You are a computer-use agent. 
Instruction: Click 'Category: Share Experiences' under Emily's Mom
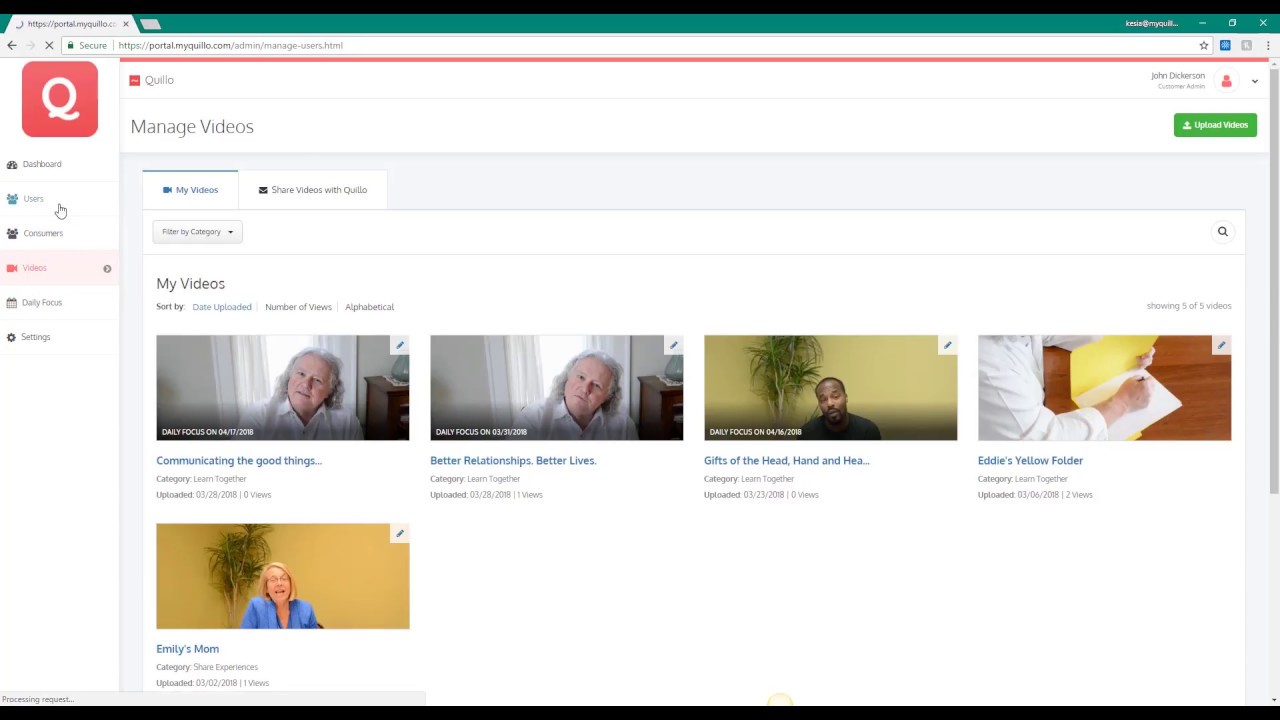(207, 667)
